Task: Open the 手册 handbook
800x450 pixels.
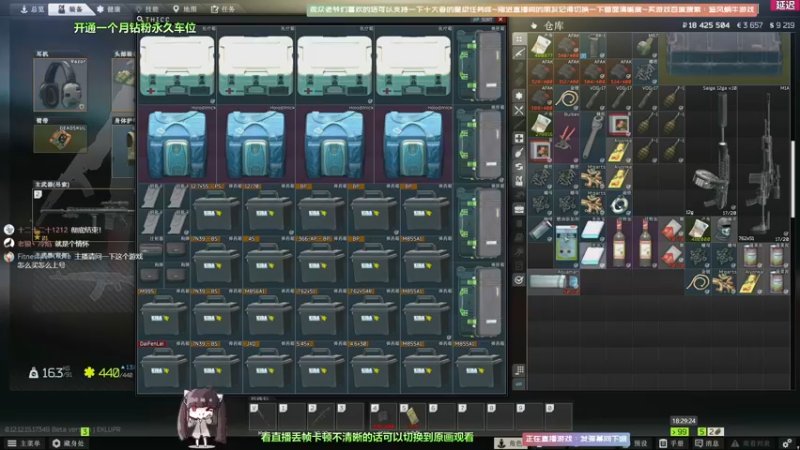Action: [672, 443]
